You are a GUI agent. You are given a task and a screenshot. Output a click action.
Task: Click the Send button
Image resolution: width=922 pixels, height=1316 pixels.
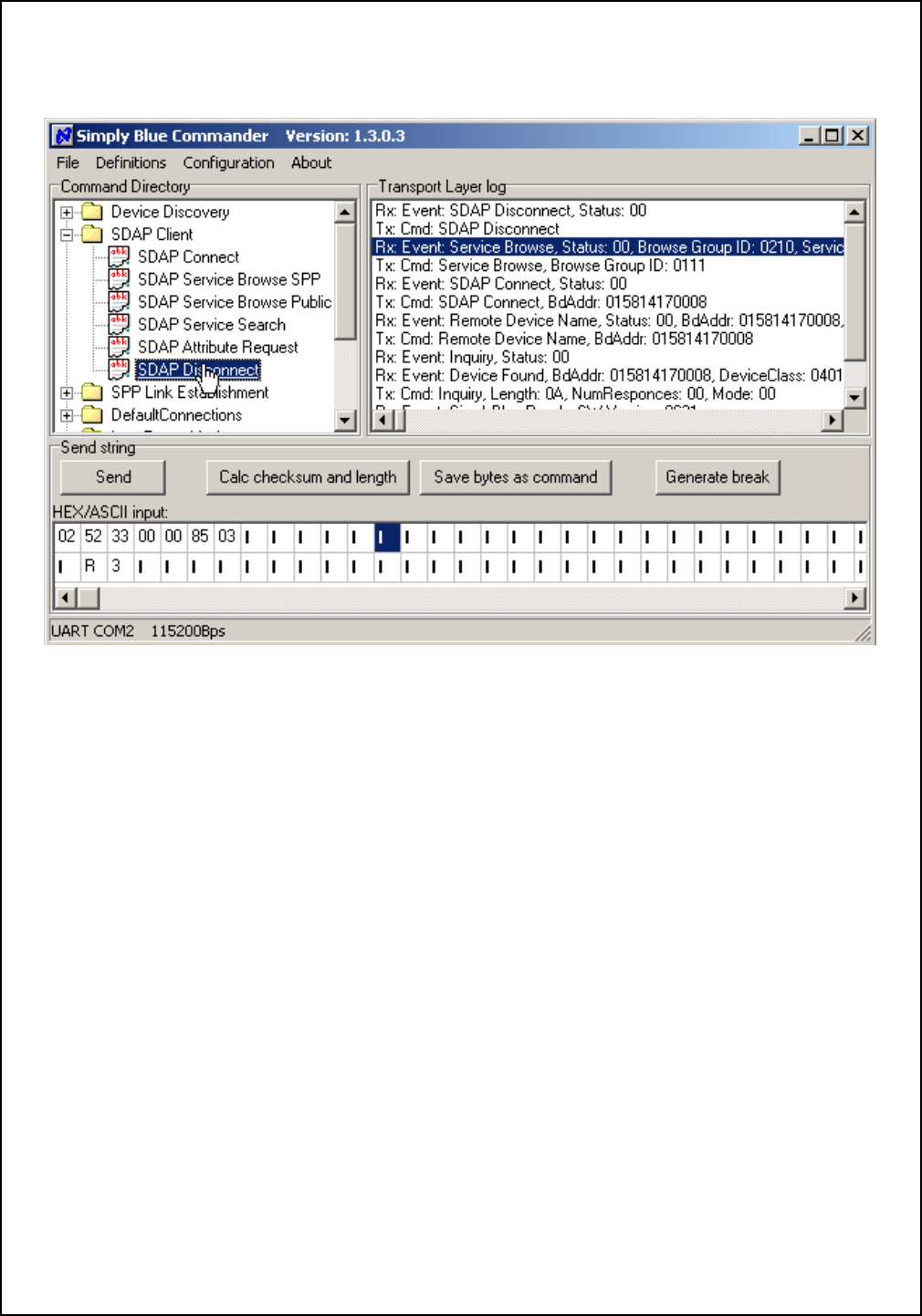[x=113, y=477]
